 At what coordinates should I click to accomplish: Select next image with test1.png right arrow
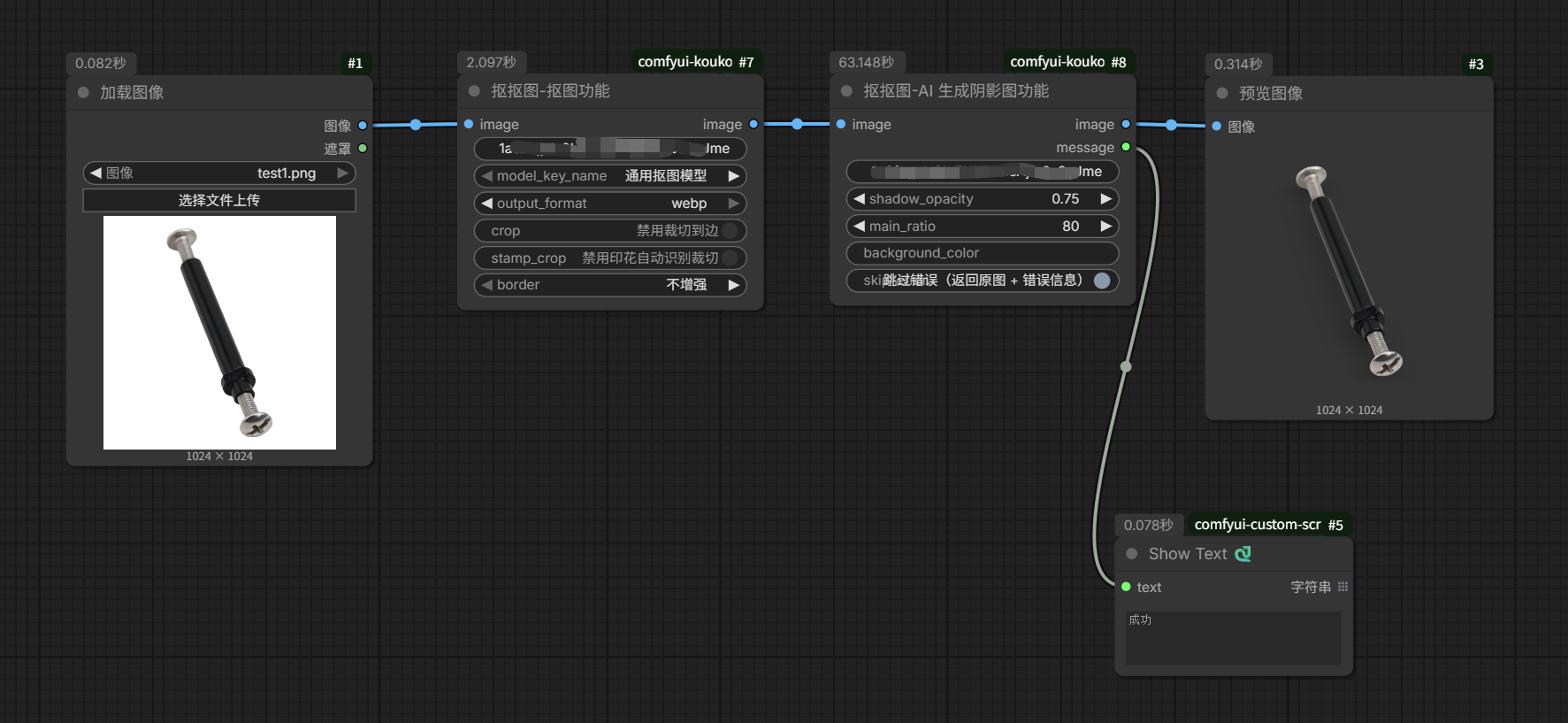click(x=343, y=173)
